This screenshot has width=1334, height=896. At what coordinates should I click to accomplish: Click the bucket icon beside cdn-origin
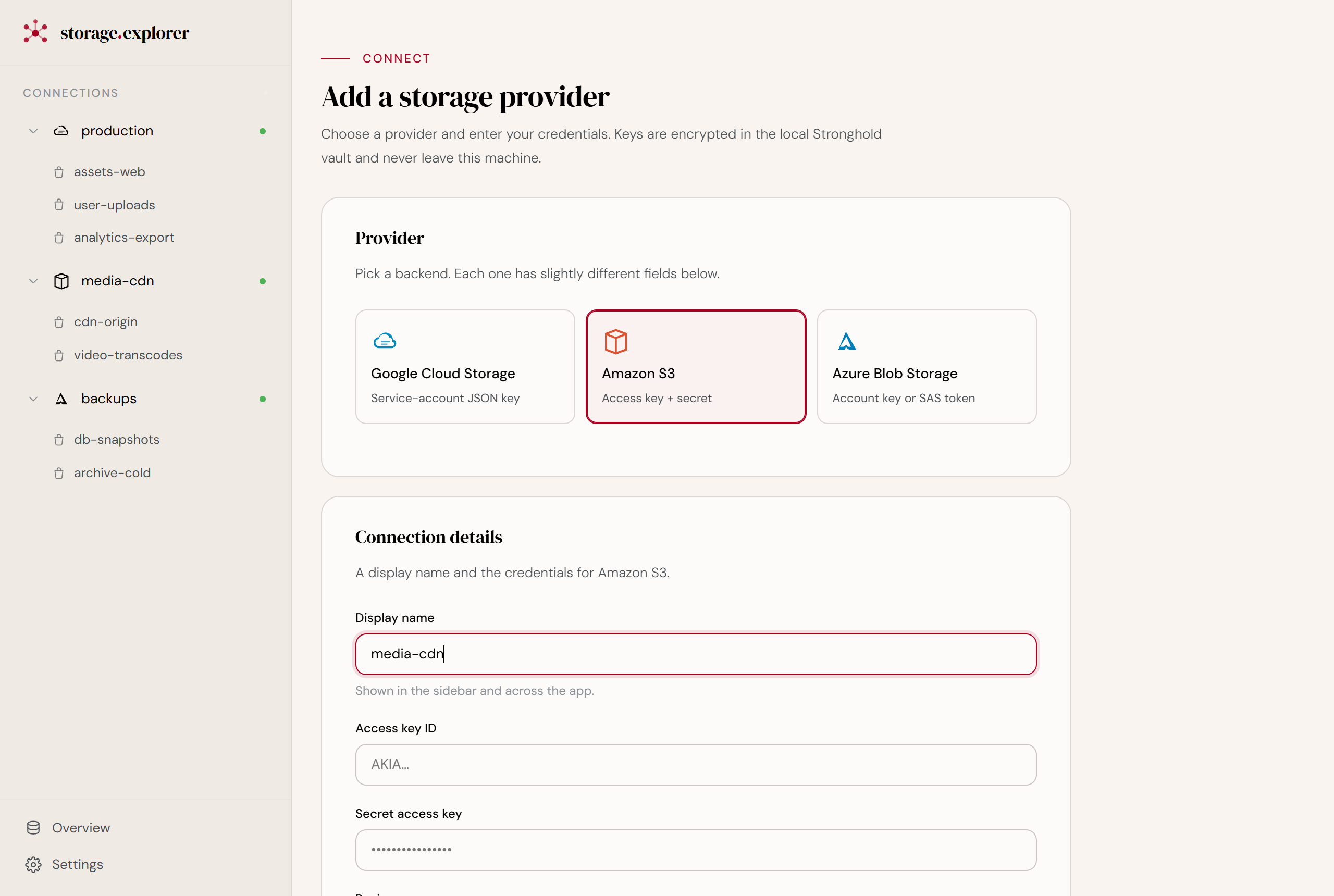59,322
